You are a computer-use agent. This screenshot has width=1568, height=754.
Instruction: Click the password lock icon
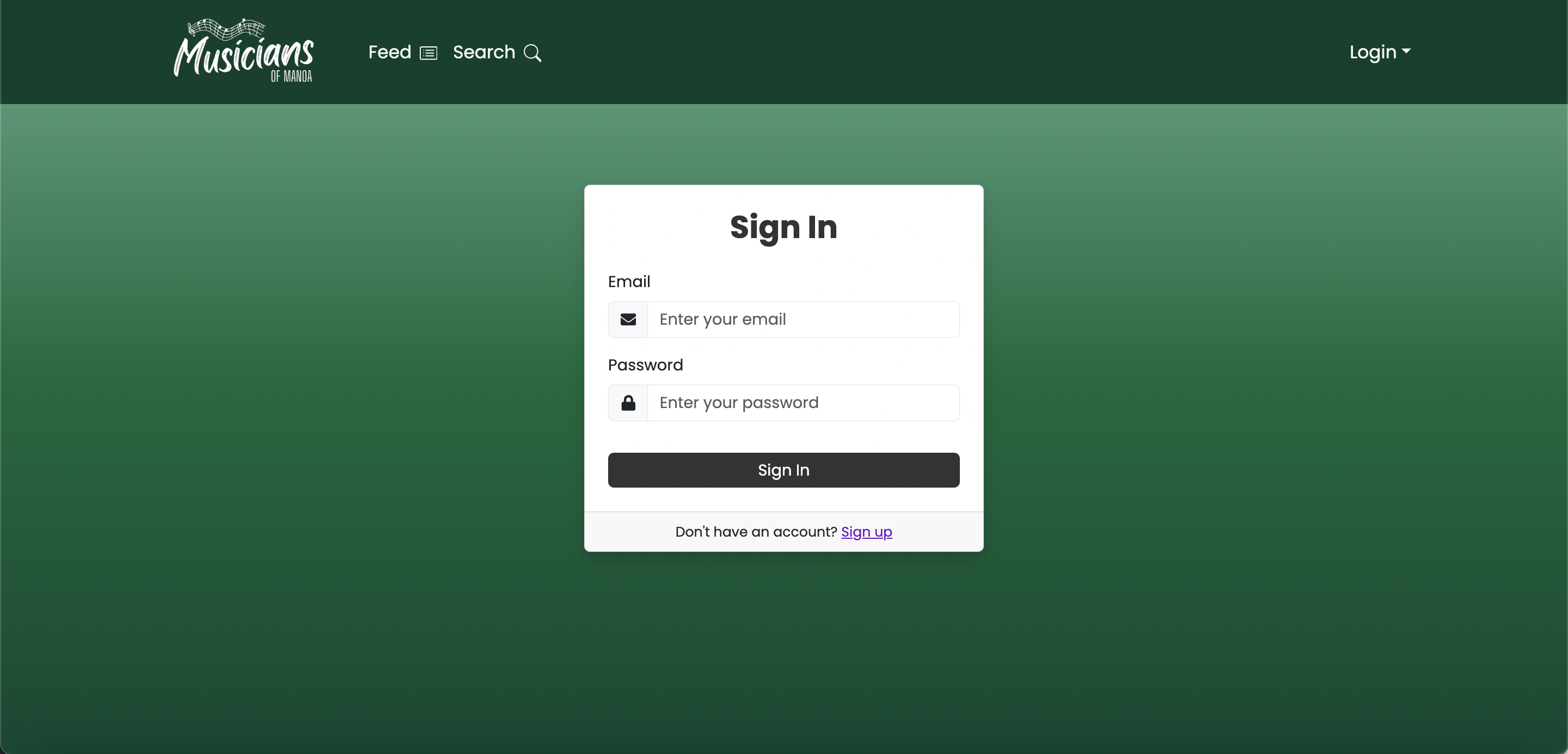coord(628,402)
